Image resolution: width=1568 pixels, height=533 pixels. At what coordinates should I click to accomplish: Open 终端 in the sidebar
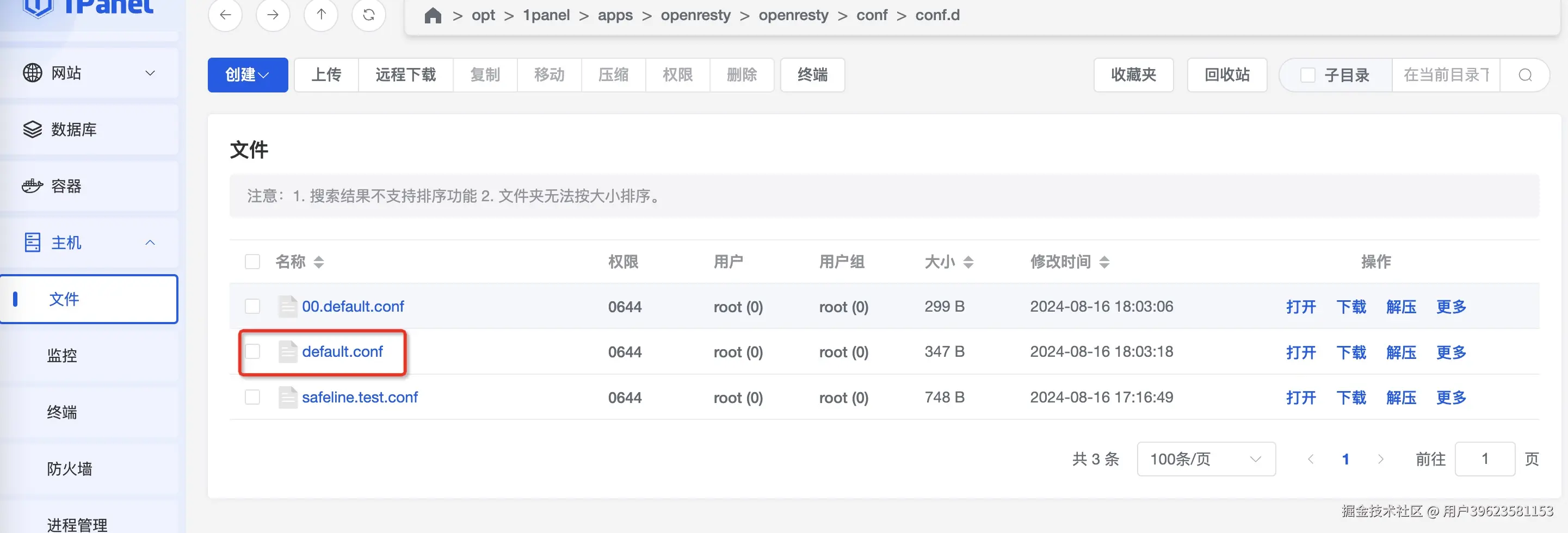[x=89, y=412]
